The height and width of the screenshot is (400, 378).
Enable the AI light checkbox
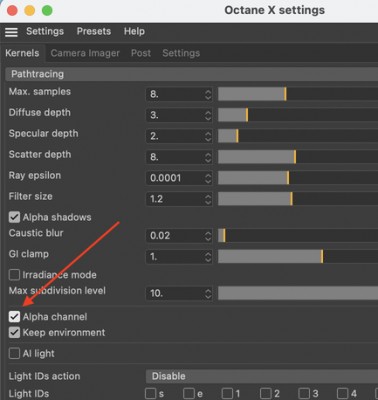pyautogui.click(x=14, y=353)
